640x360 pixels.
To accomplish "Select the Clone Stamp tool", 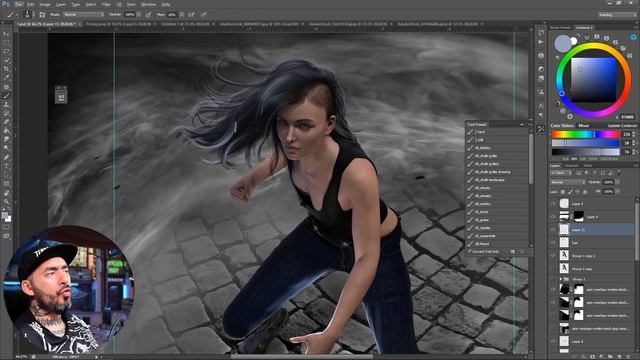I will coord(6,104).
